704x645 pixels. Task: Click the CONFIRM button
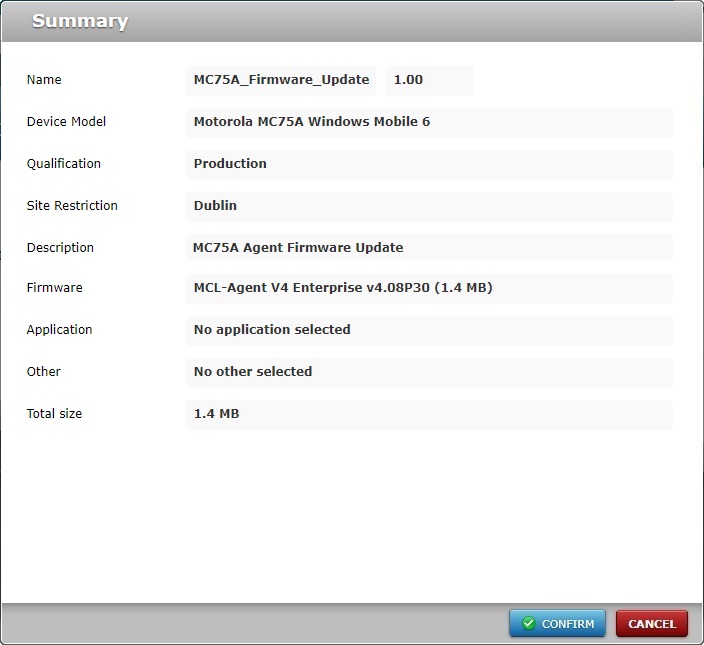point(557,623)
